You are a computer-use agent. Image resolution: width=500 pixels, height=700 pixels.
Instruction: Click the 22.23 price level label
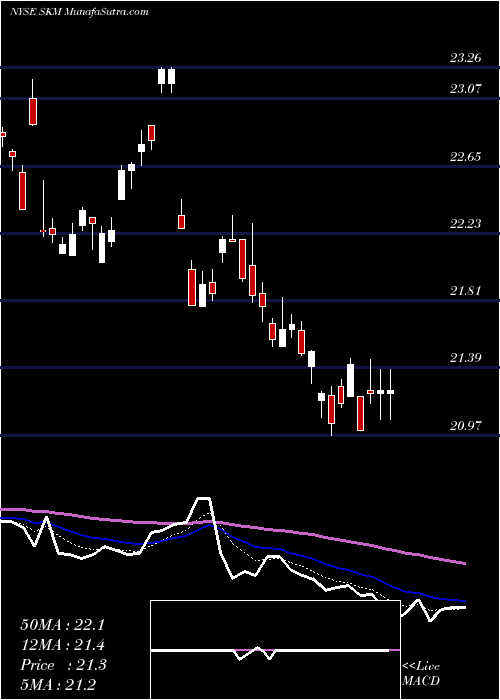(x=465, y=224)
